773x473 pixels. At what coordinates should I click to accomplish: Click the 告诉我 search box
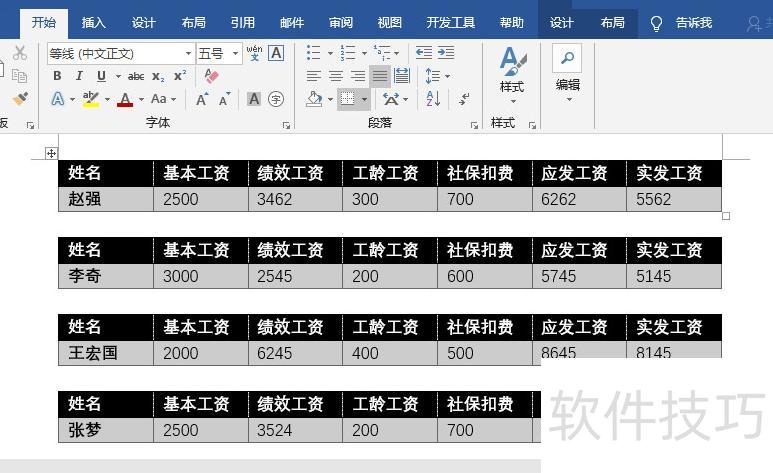pyautogui.click(x=682, y=23)
